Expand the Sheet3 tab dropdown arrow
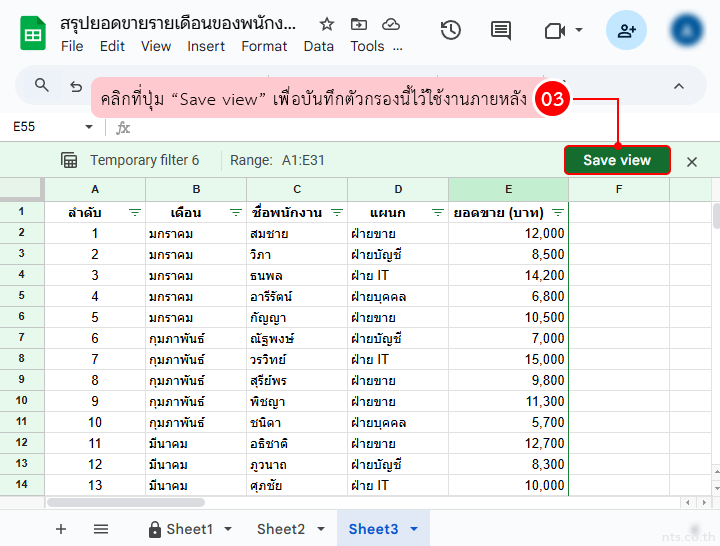The height and width of the screenshot is (546, 720). point(414,529)
